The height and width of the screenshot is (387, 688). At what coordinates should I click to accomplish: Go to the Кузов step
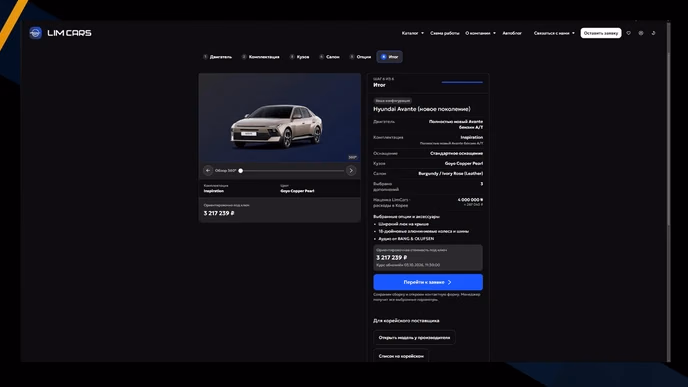[300, 57]
